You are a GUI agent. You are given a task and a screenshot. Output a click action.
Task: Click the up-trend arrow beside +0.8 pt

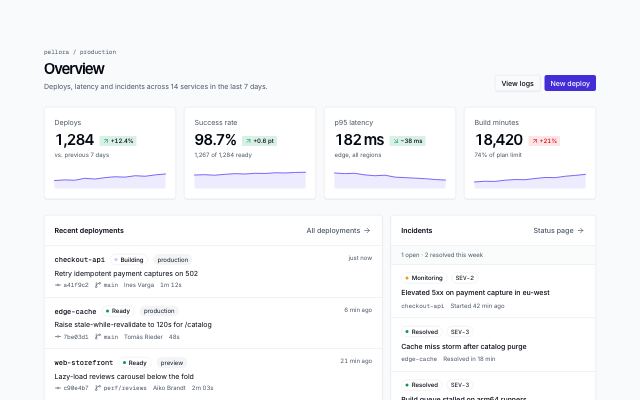(248, 141)
